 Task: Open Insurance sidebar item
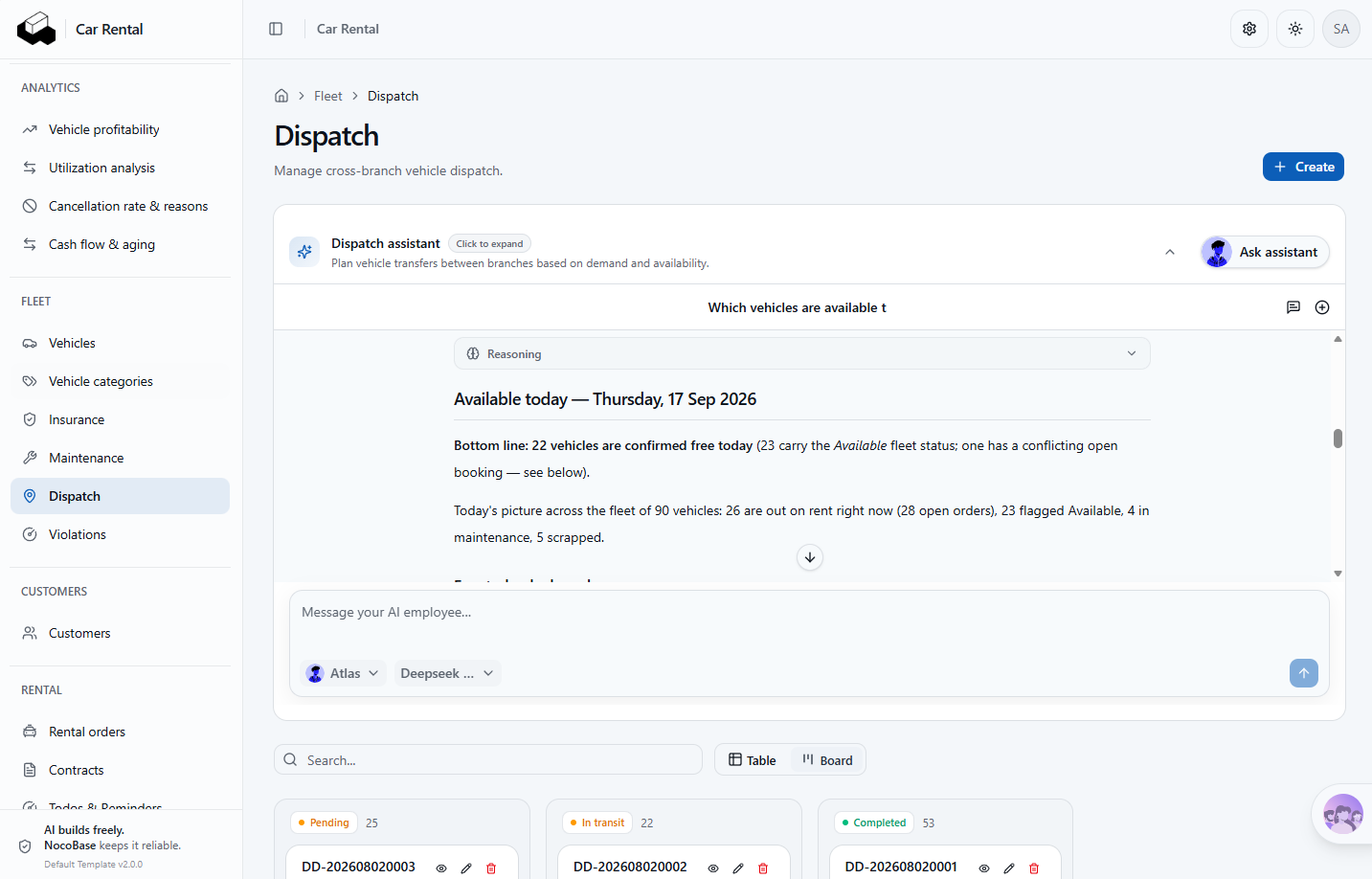pos(120,419)
